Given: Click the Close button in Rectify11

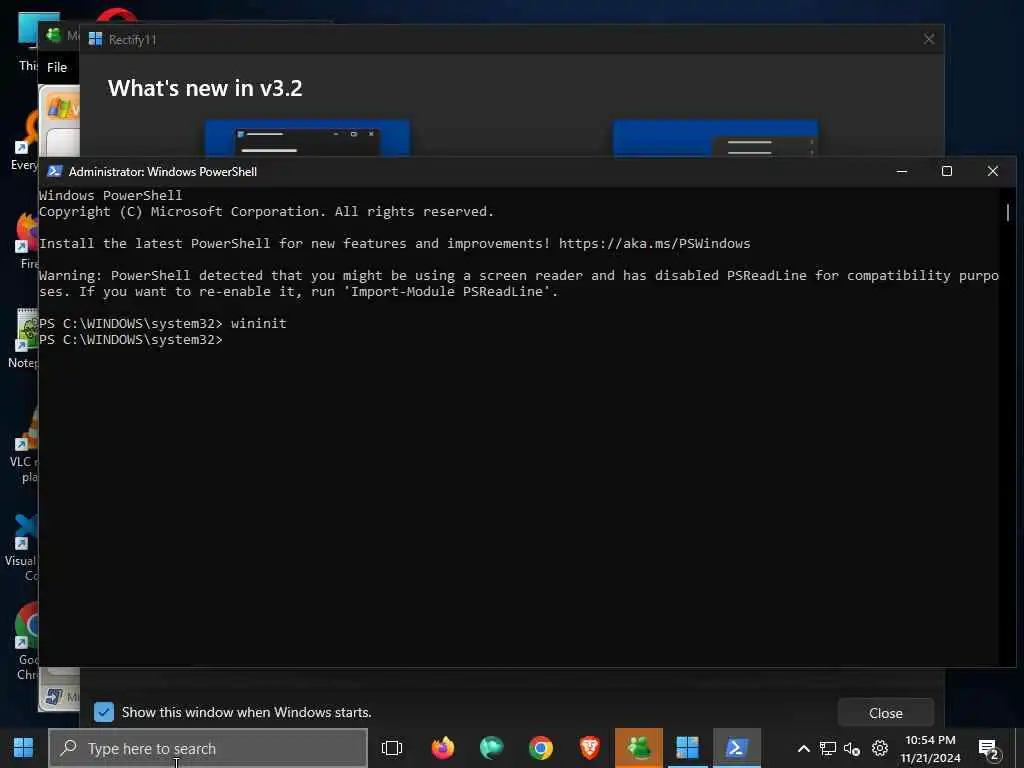Looking at the screenshot, I should 886,713.
